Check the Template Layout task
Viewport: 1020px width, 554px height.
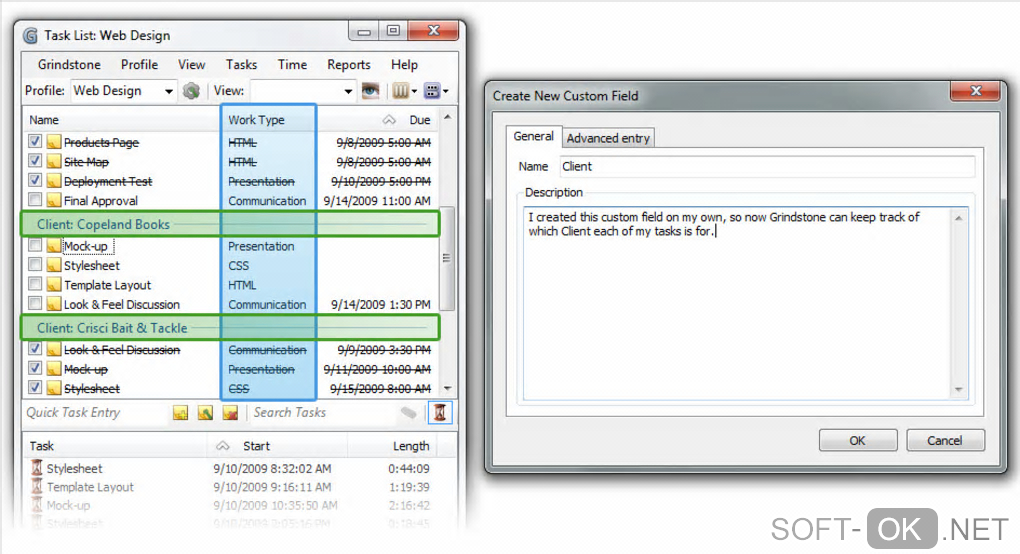point(35,284)
